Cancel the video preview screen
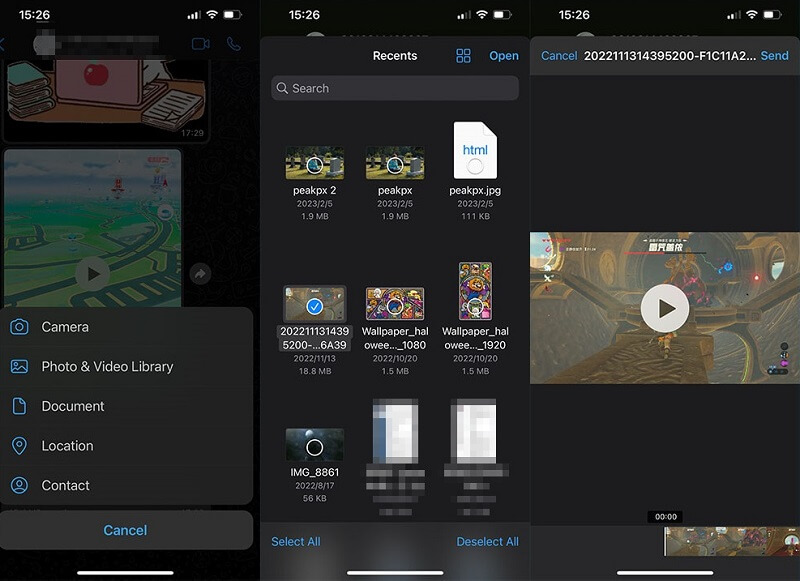 (559, 56)
